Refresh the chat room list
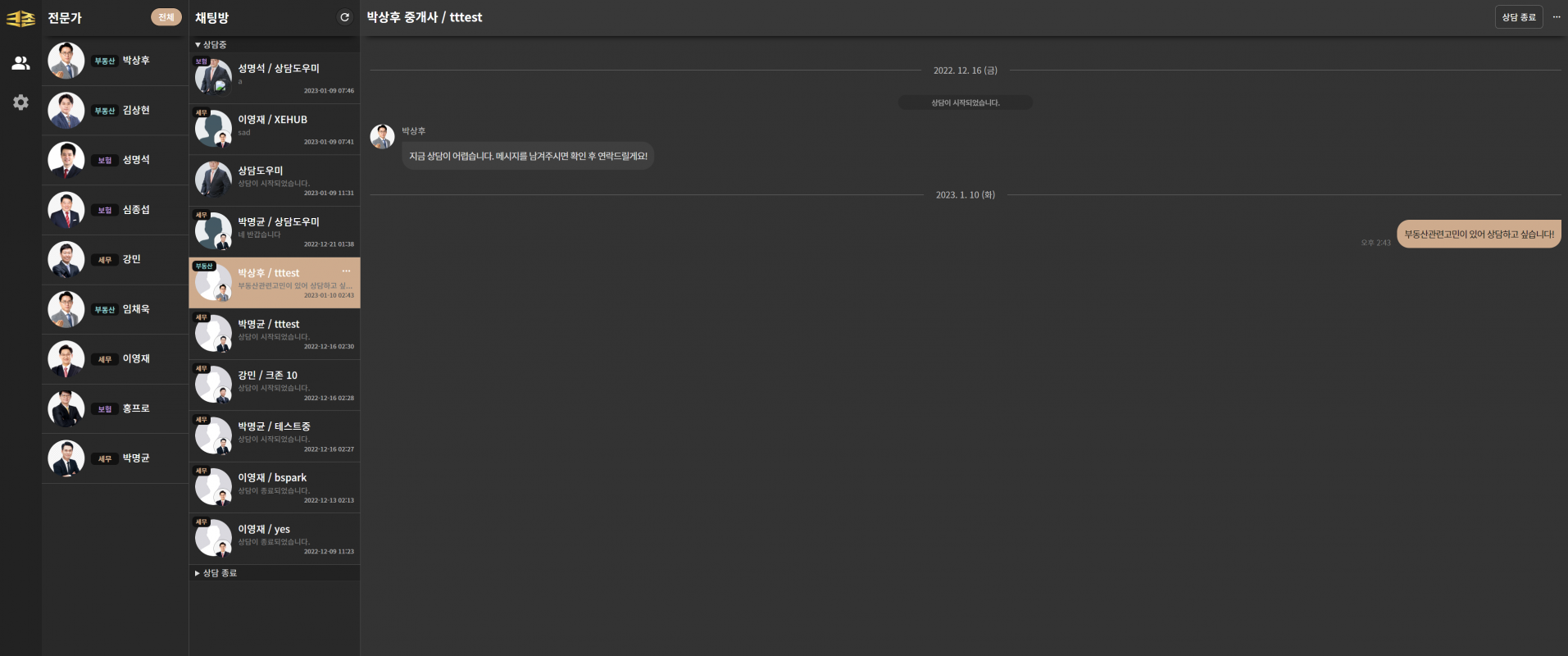The width and height of the screenshot is (1568, 656). (x=344, y=17)
